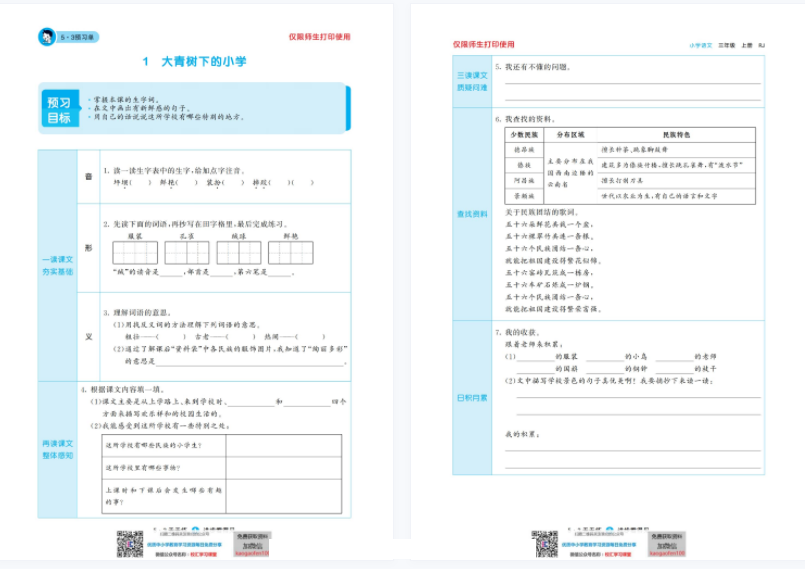This screenshot has width=805, height=569.
Task: Click the "关于民族团结的歌词" line
Action: [542, 212]
